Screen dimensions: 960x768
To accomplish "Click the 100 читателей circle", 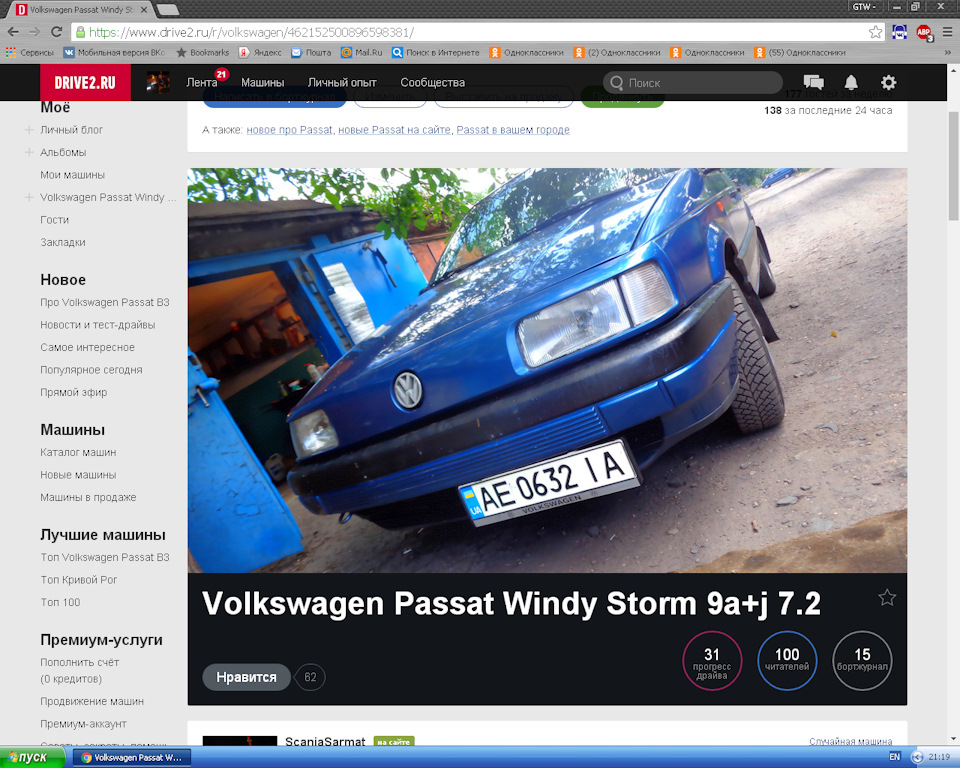I will coord(787,661).
